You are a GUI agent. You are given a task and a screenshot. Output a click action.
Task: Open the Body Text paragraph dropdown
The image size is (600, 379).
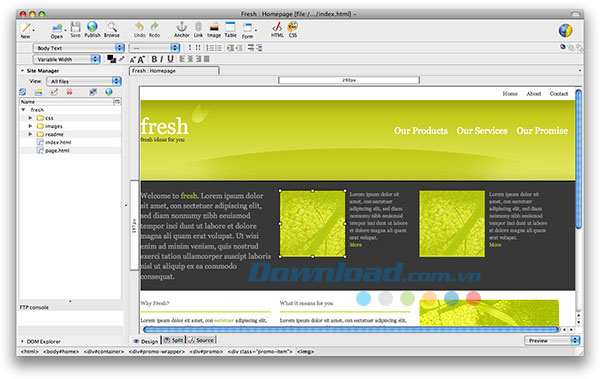click(79, 48)
